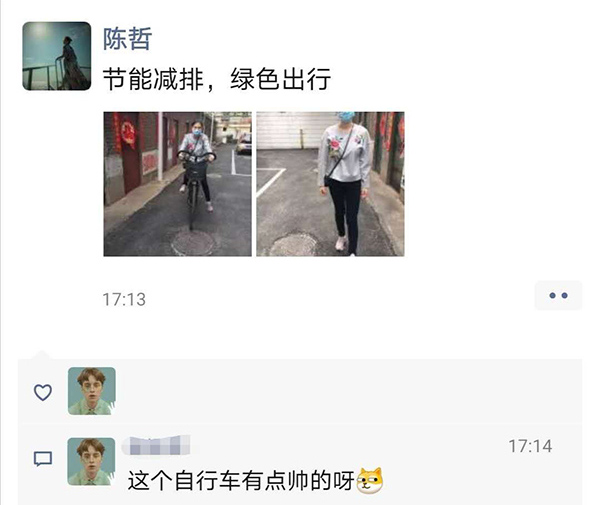This screenshot has width=600, height=505.
Task: Click the heart like icon
Action: coord(43,392)
